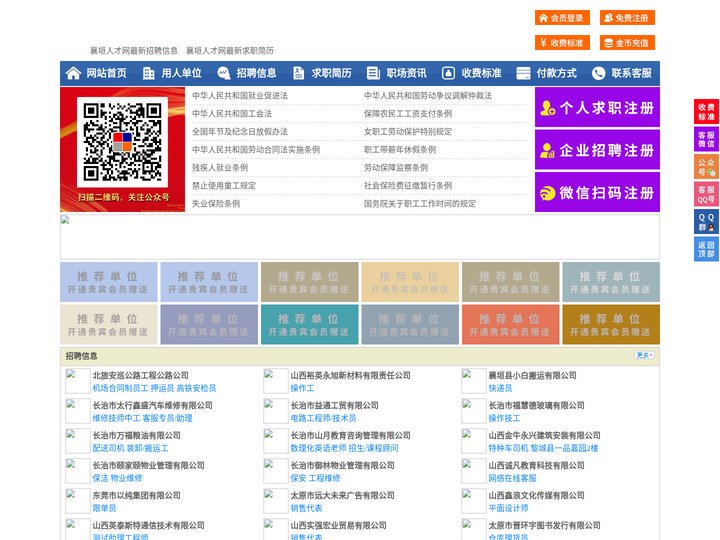This screenshot has width=720, height=540.
Task: Click the phone icon beside 联系客服
Action: click(x=598, y=73)
